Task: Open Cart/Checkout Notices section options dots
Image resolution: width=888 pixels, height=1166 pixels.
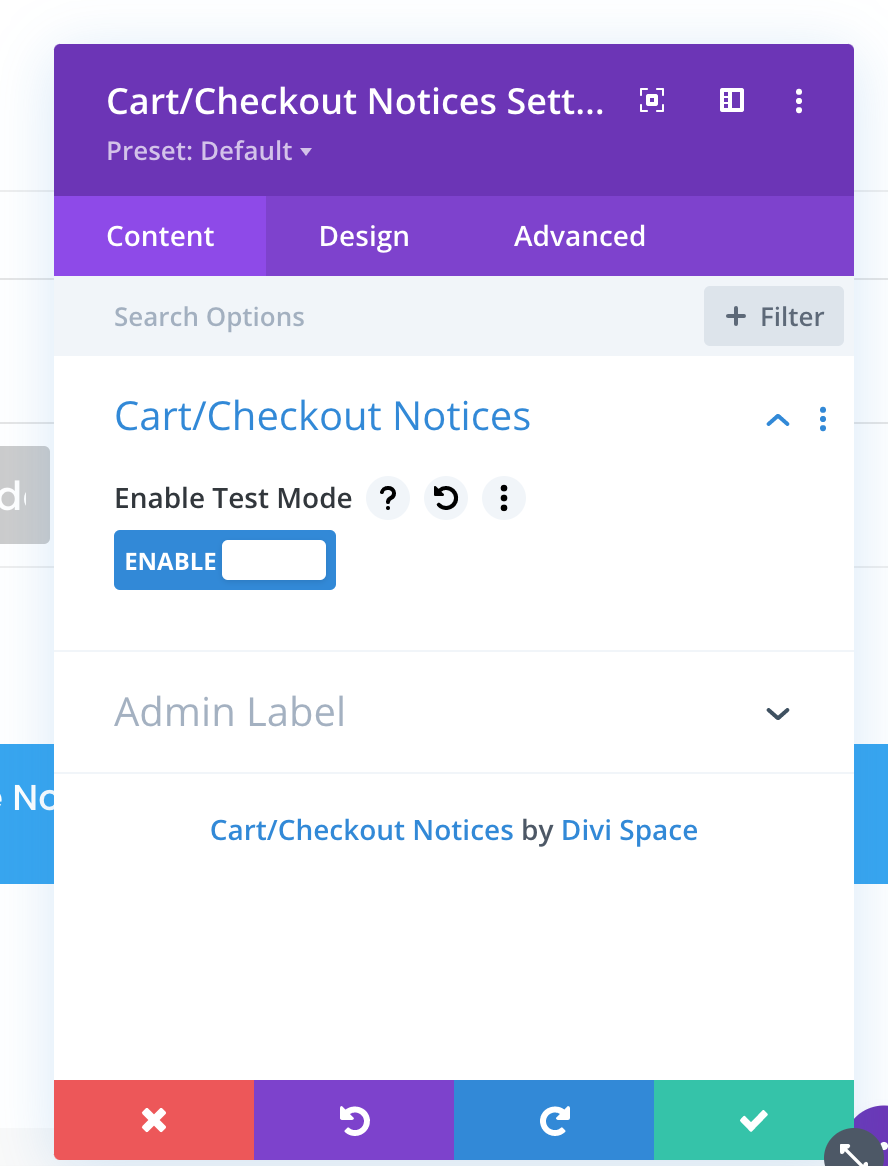Action: (823, 419)
